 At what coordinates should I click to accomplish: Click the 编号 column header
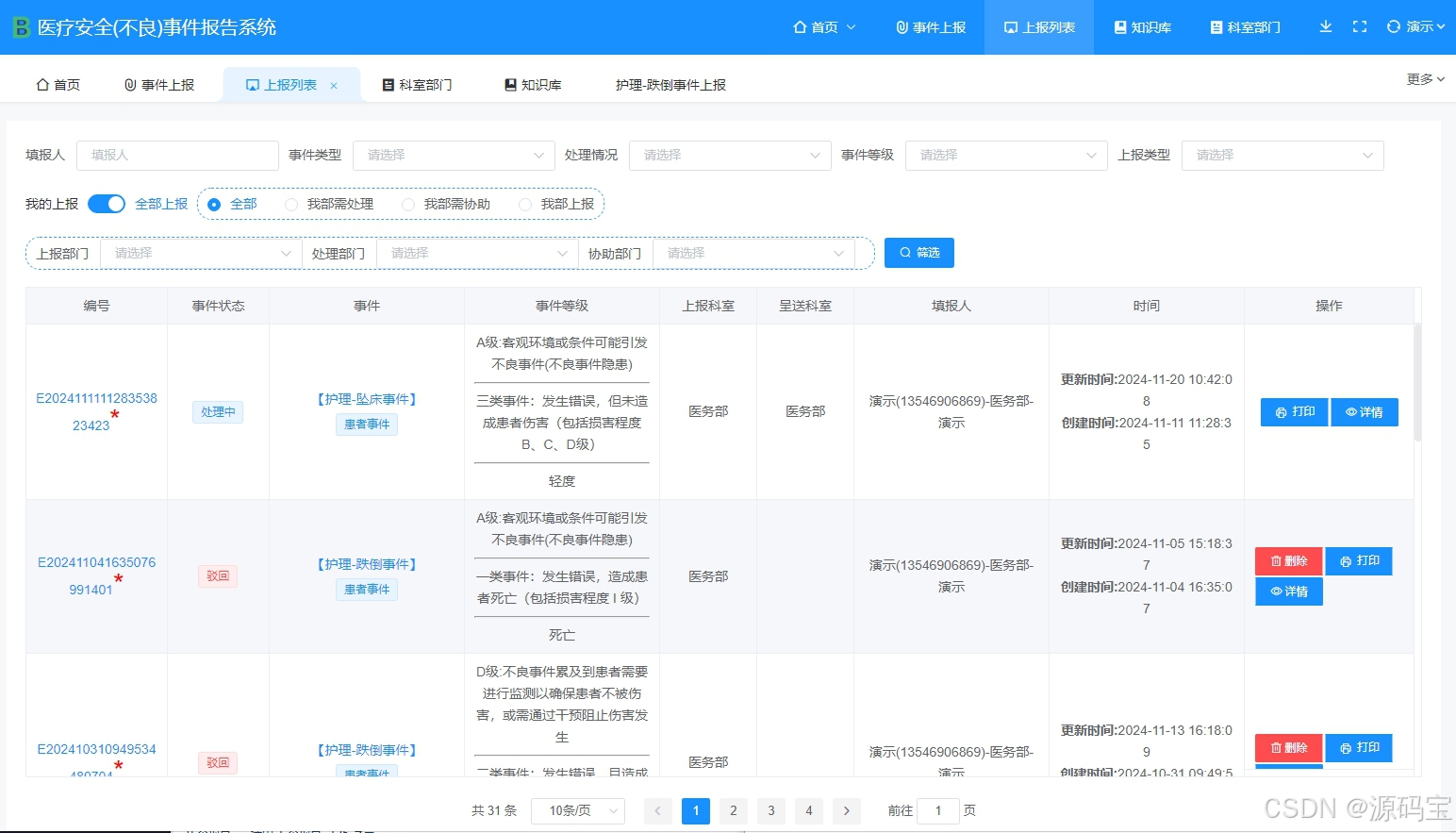coord(96,306)
